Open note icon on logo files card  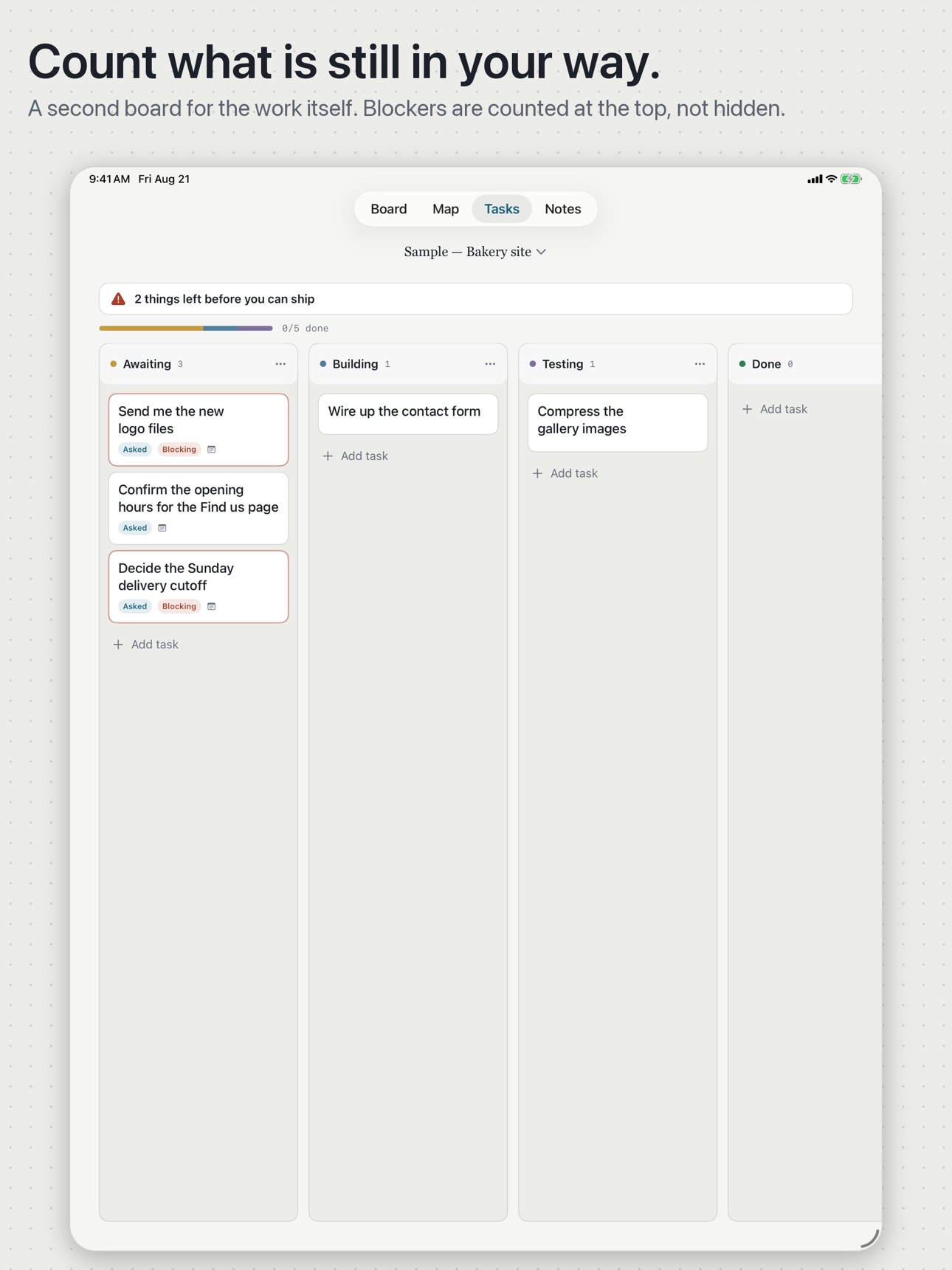click(x=212, y=450)
